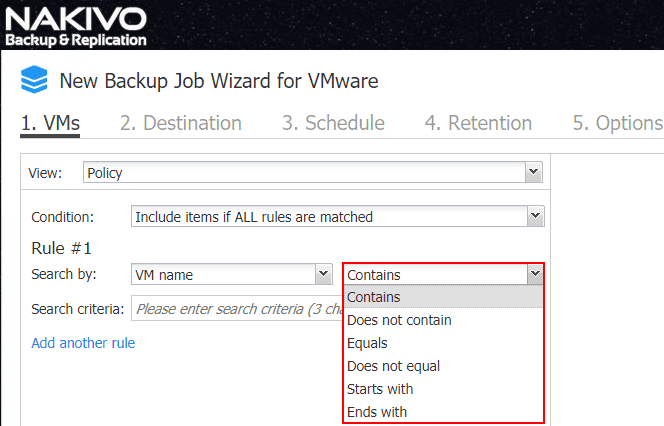664x426 pixels.
Task: Open the Condition dropdown for rule matching
Action: pyautogui.click(x=338, y=216)
